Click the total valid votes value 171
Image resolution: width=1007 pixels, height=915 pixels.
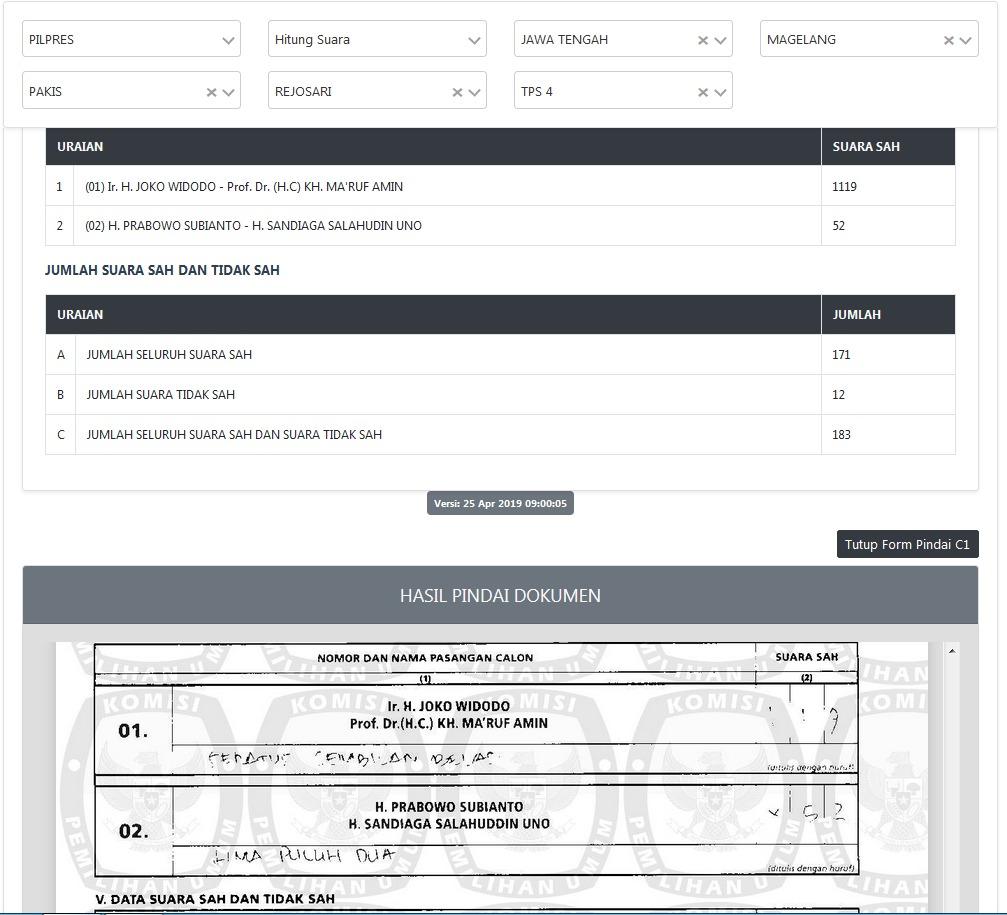point(841,354)
